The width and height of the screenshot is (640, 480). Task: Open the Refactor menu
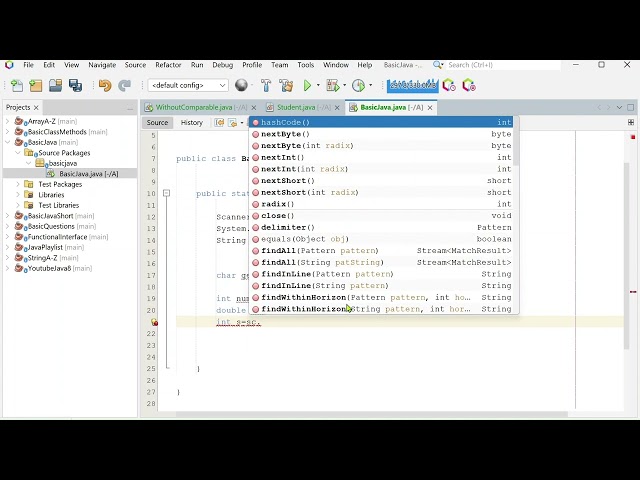pos(168,65)
